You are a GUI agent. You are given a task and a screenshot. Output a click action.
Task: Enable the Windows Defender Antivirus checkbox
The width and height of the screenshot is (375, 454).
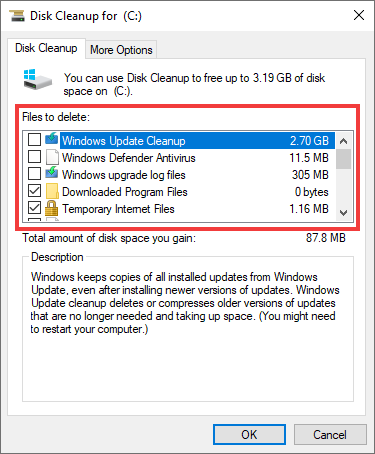(x=34, y=157)
